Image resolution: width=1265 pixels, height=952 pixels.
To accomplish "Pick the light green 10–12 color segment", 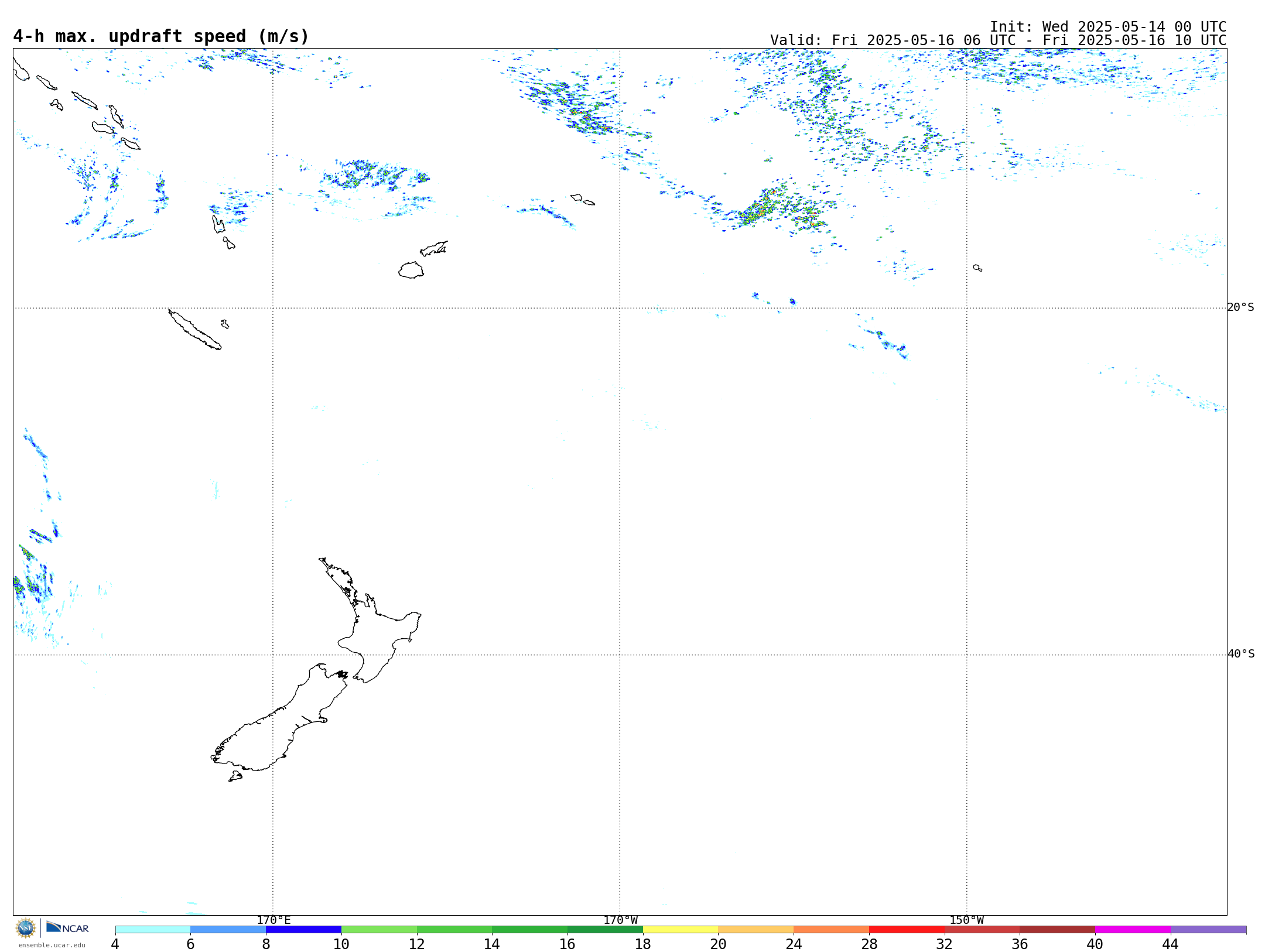I will [x=379, y=929].
